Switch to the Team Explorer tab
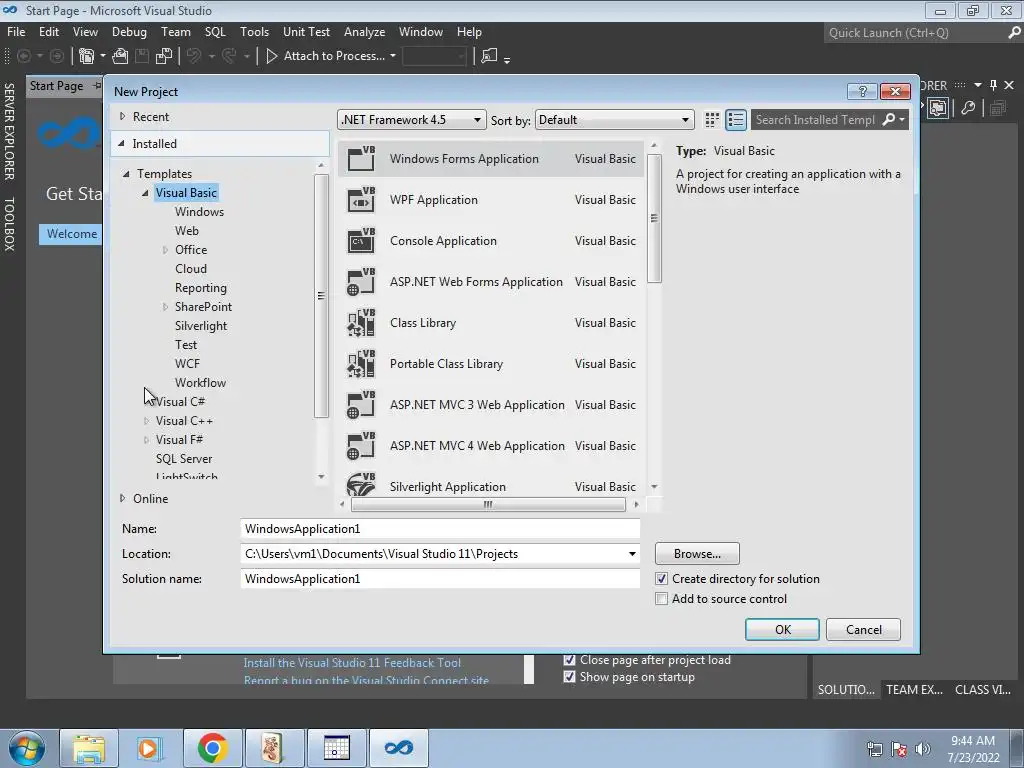 914,690
